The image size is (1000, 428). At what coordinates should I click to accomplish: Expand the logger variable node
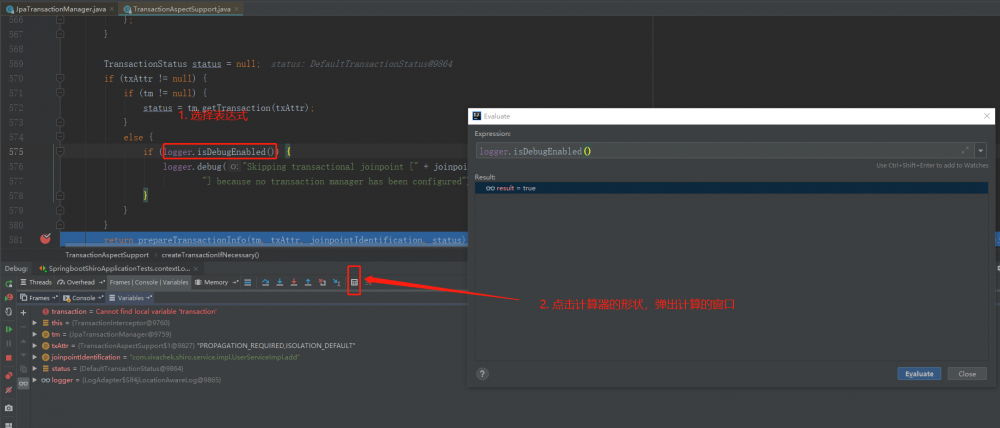click(35, 380)
